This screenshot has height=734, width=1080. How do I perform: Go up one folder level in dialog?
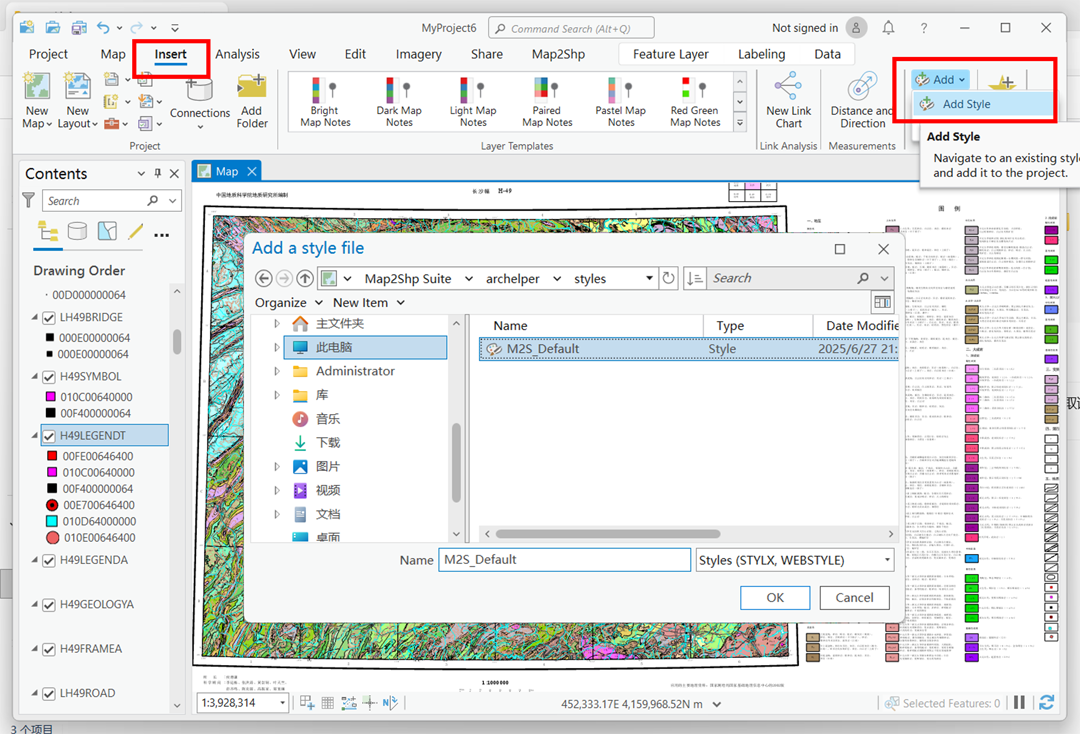[305, 279]
